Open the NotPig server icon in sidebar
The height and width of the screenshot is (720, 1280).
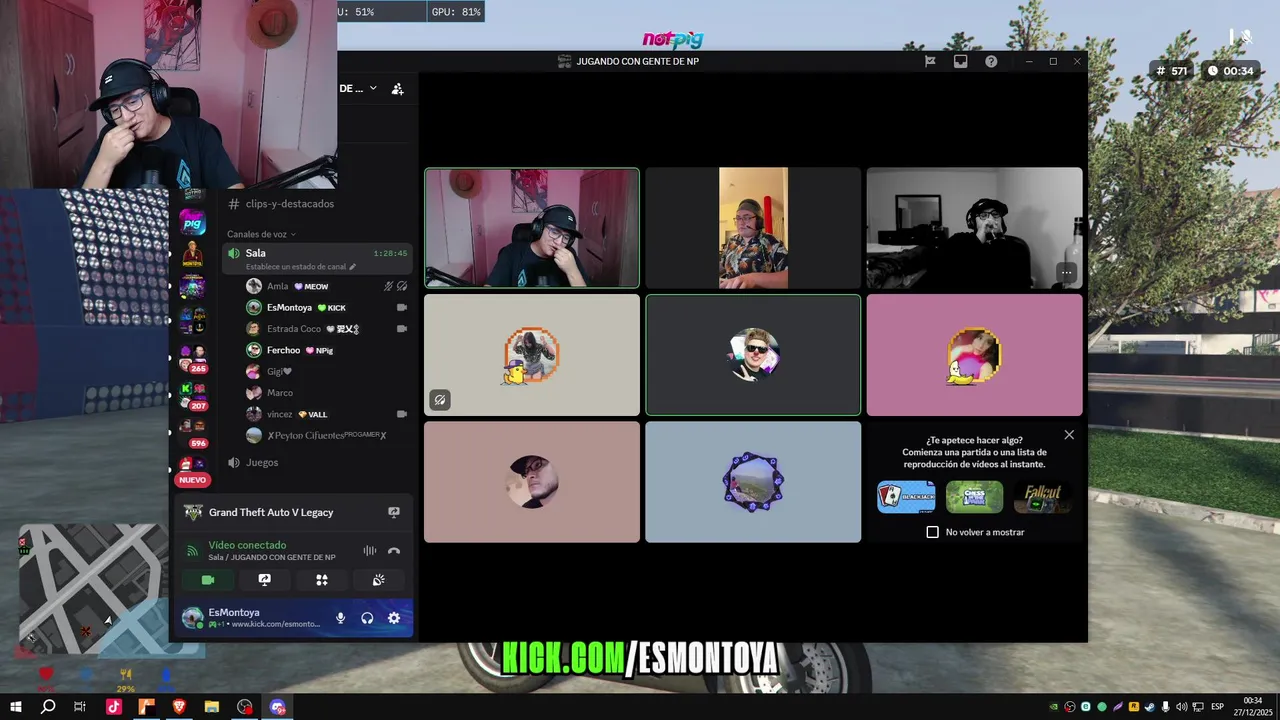192,222
